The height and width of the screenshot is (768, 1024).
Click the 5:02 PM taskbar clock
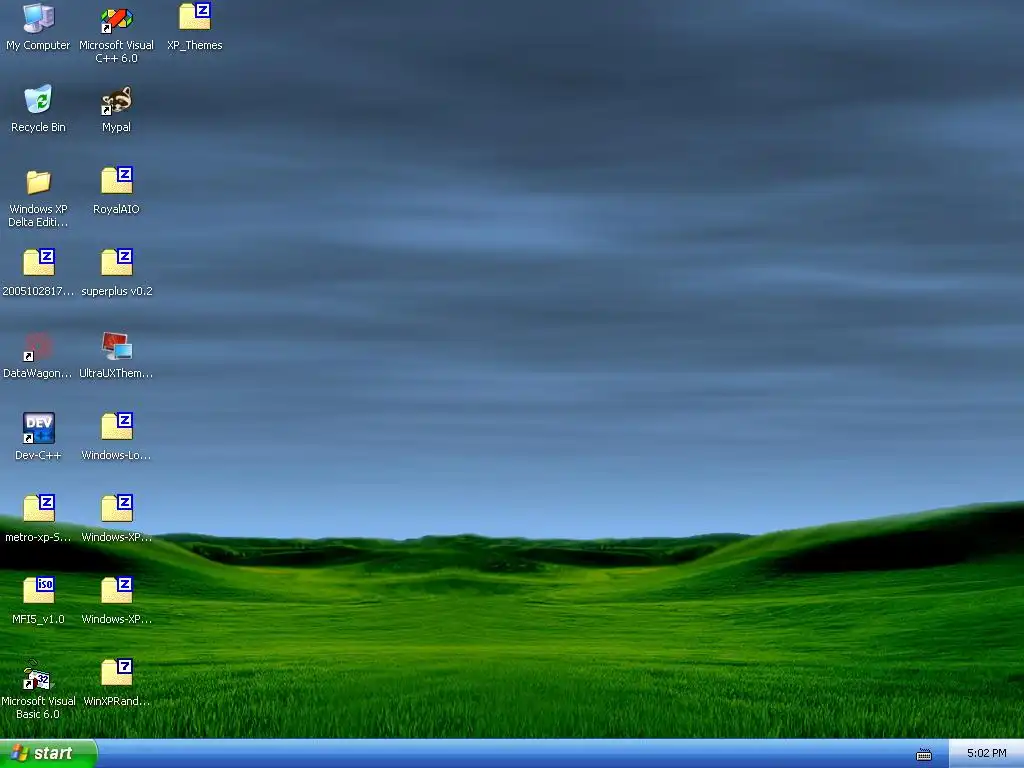click(986, 754)
